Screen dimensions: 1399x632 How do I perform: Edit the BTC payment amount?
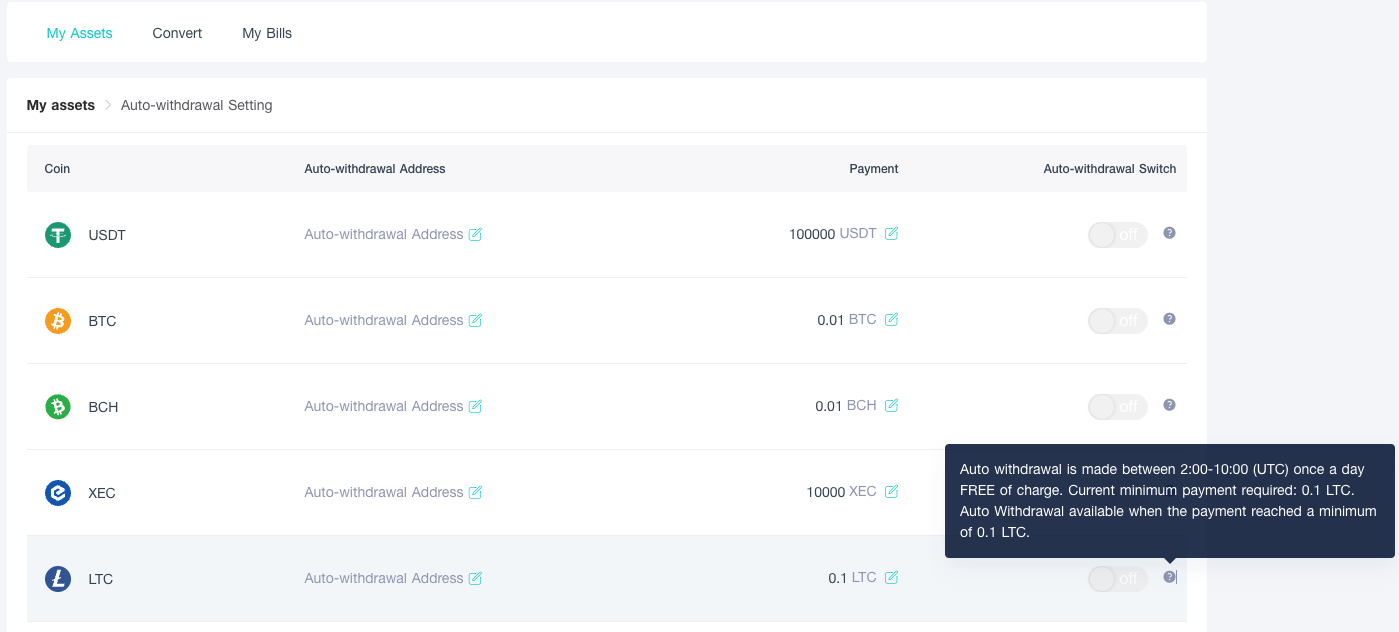coord(891,320)
